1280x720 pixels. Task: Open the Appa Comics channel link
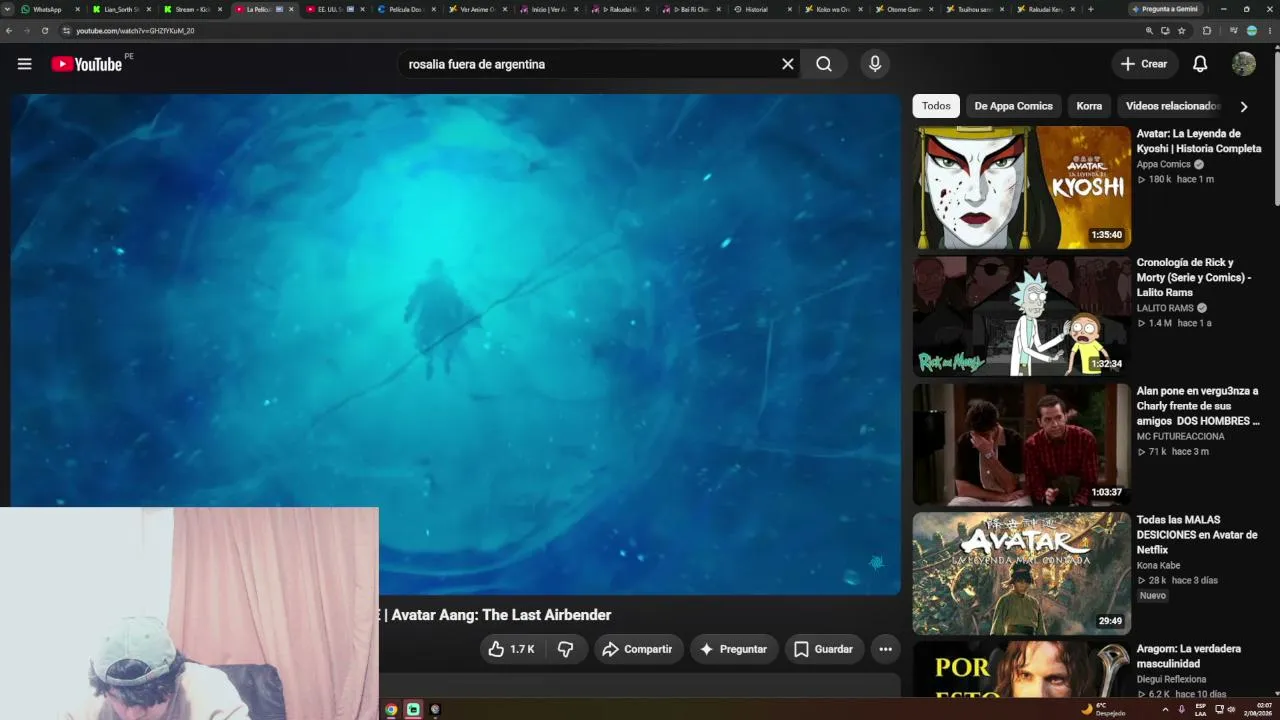pyautogui.click(x=1163, y=164)
